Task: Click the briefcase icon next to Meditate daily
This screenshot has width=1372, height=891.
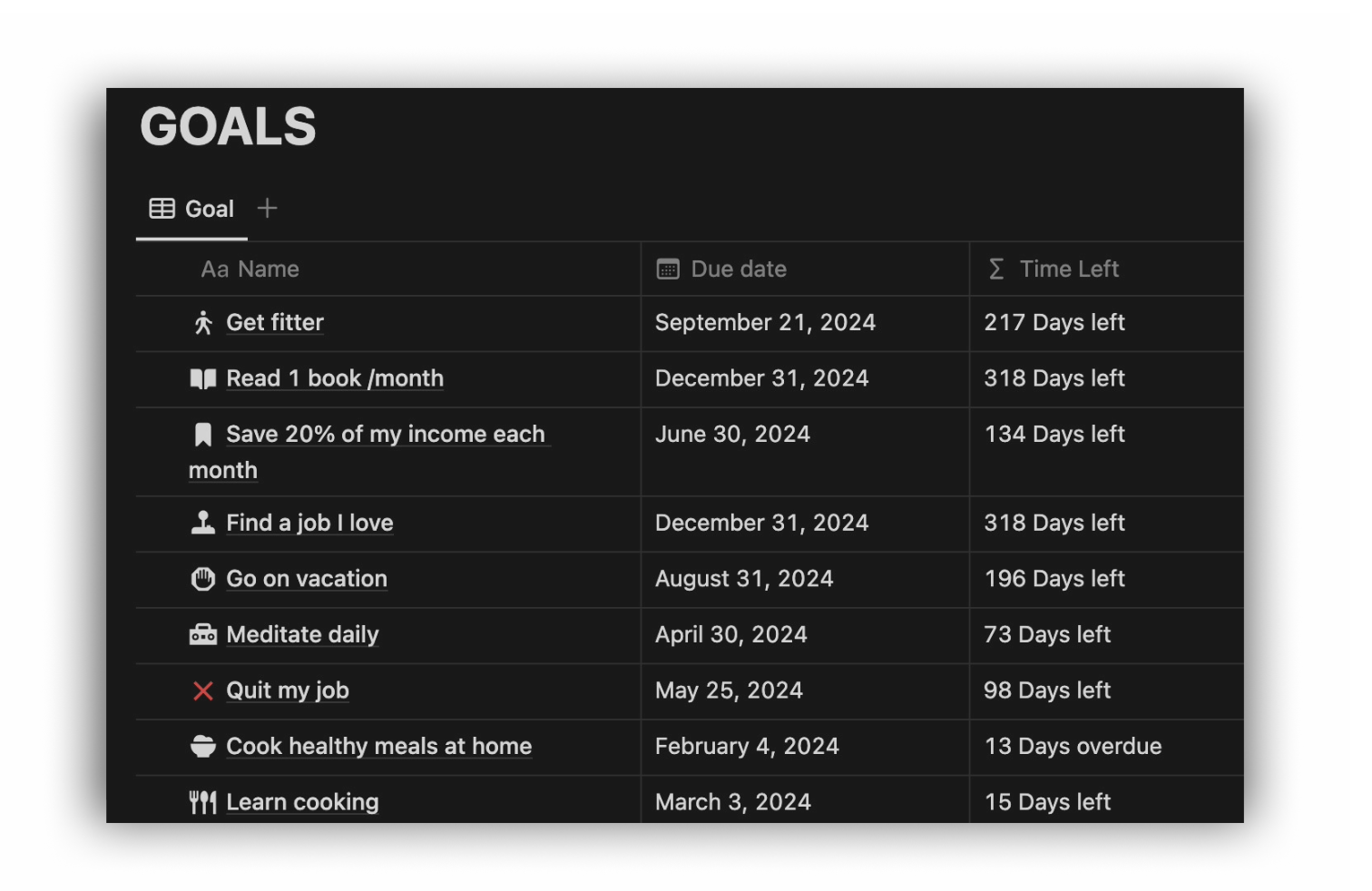Action: (x=204, y=635)
